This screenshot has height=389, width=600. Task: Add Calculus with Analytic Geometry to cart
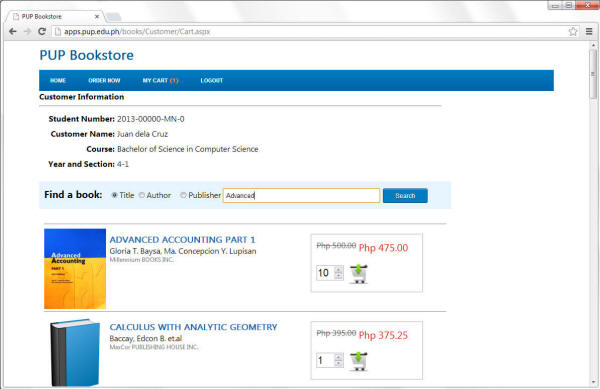pyautogui.click(x=359, y=361)
